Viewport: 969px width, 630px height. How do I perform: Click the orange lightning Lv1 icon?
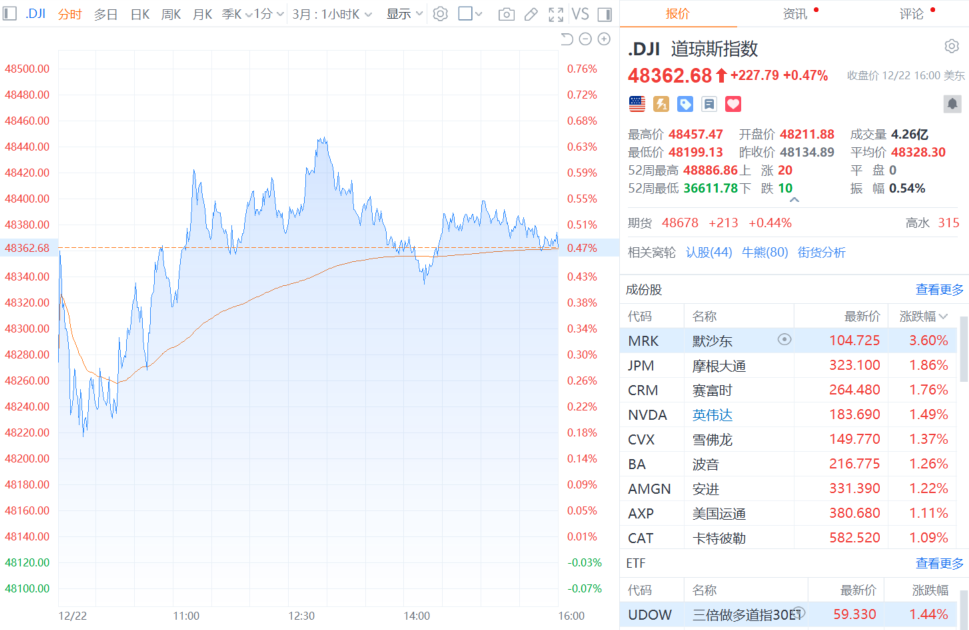point(661,104)
